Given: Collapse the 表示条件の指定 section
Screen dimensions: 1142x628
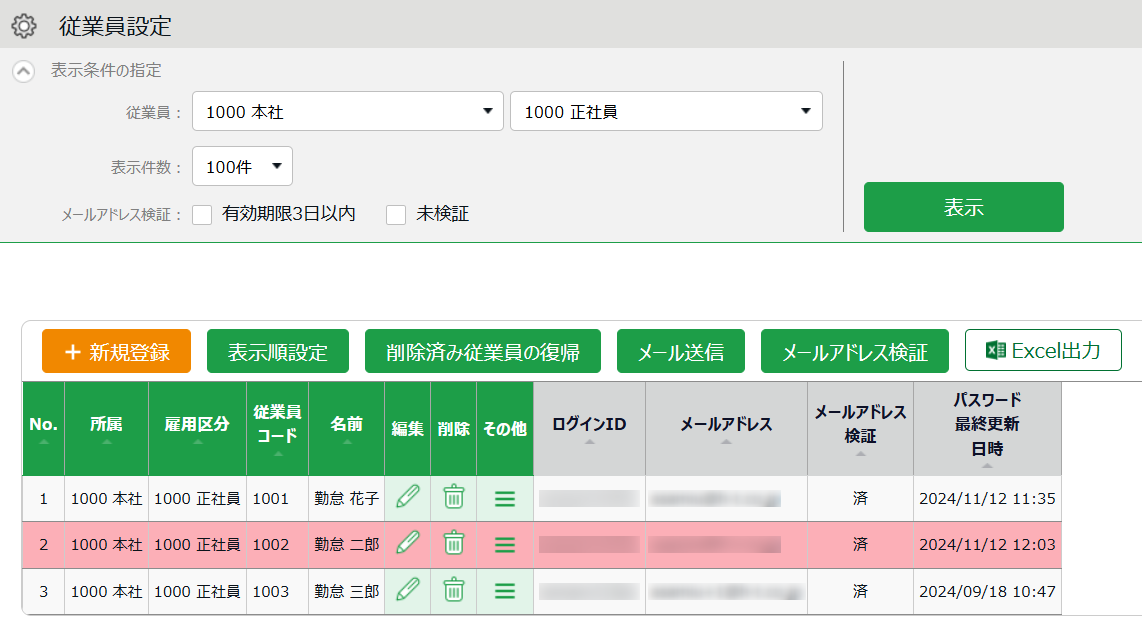Looking at the screenshot, I should 23,72.
